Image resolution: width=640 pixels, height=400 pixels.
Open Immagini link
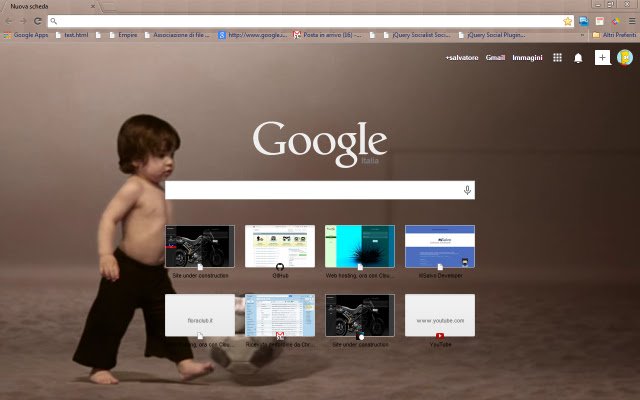[x=527, y=58]
